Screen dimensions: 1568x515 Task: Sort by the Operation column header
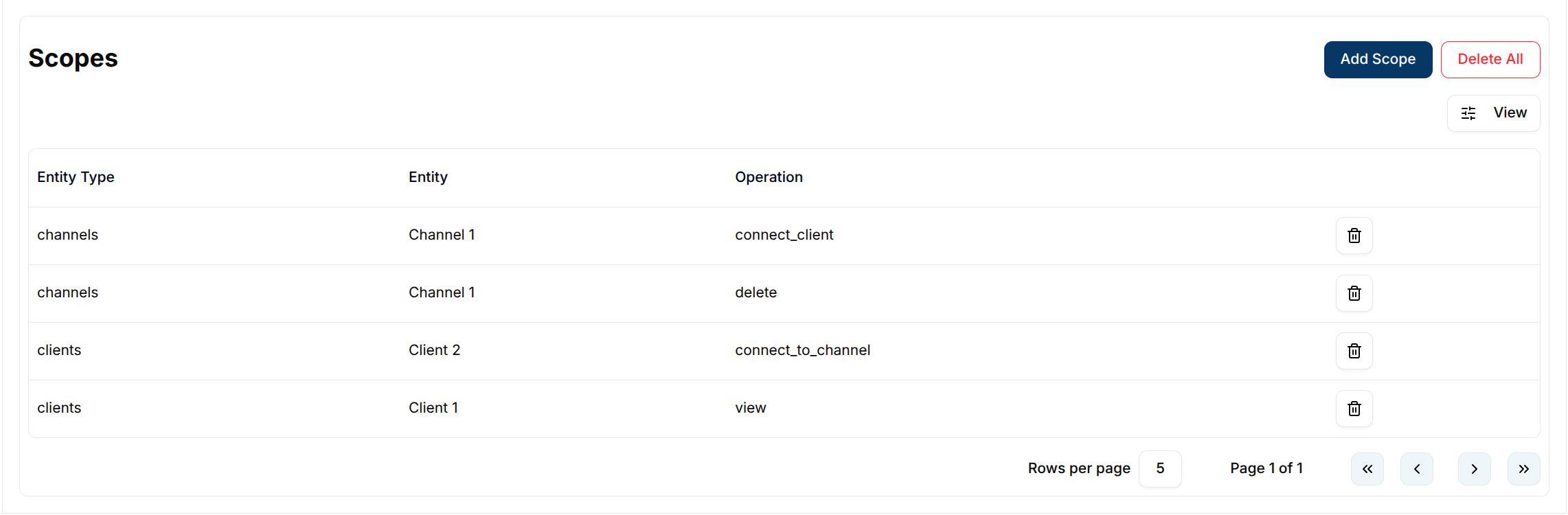[769, 176]
